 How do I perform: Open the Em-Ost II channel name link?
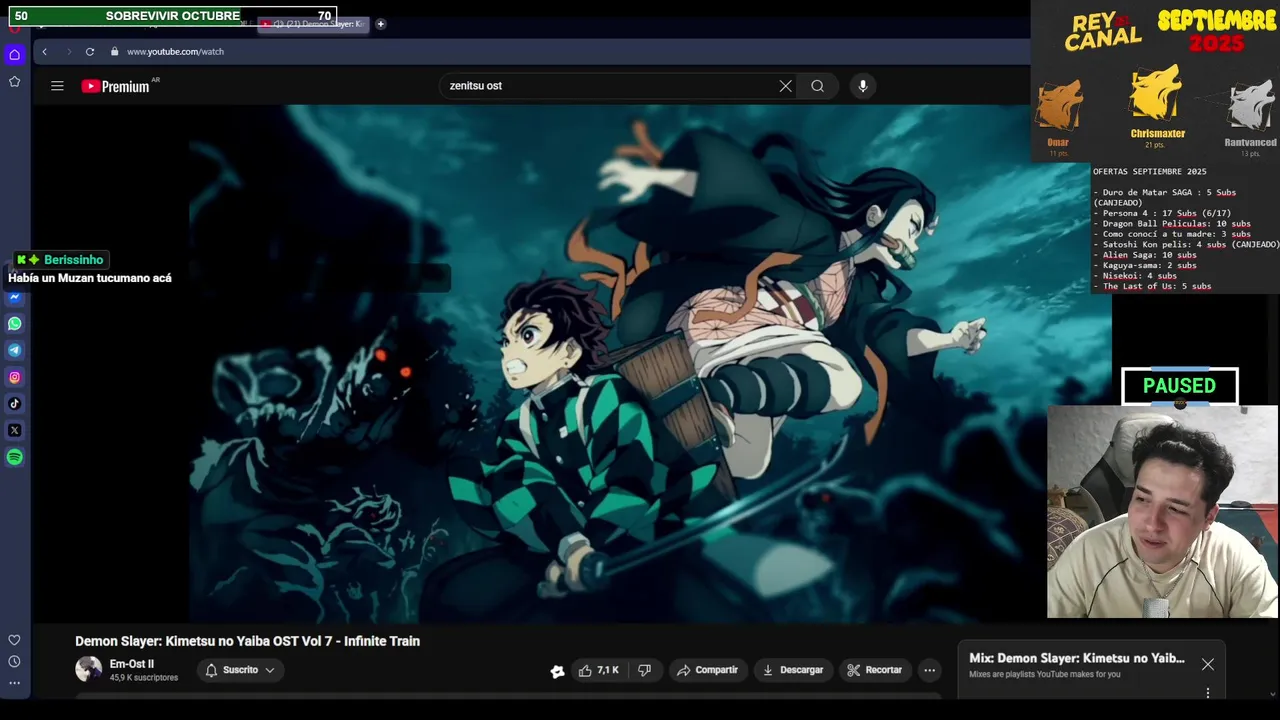(x=131, y=664)
